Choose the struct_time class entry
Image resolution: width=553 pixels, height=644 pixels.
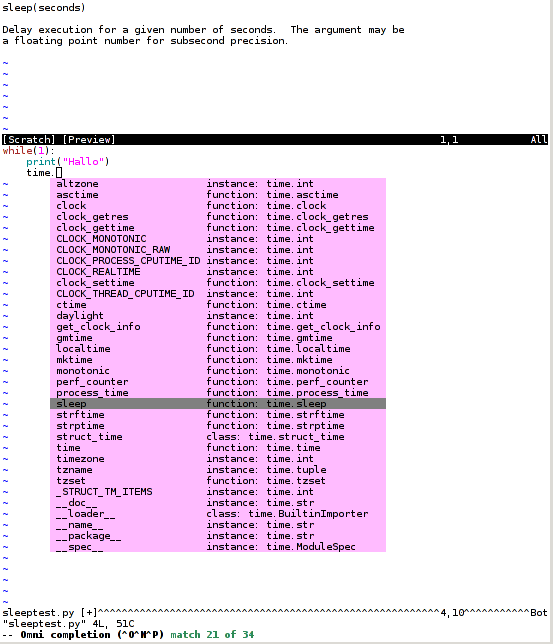click(218, 437)
